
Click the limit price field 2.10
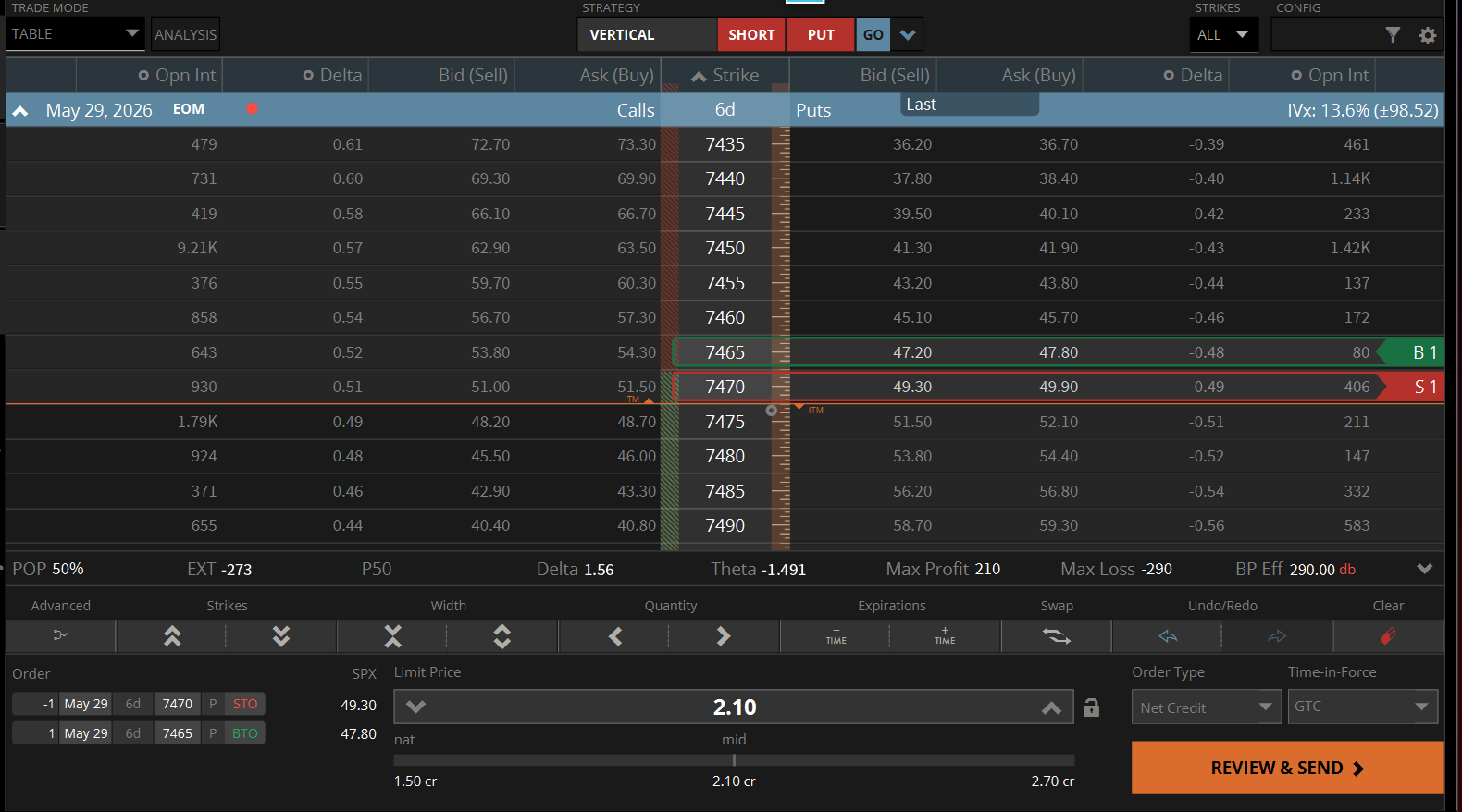pyautogui.click(x=734, y=707)
